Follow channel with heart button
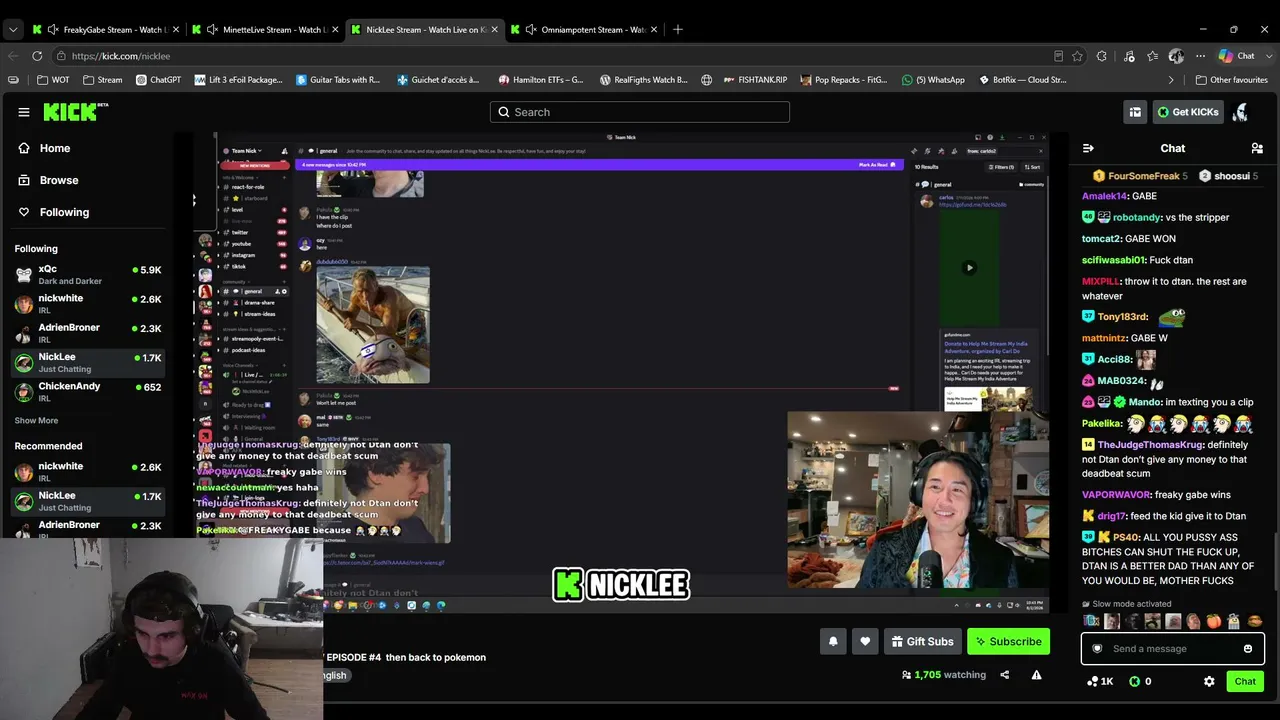1280x720 pixels. [x=865, y=642]
